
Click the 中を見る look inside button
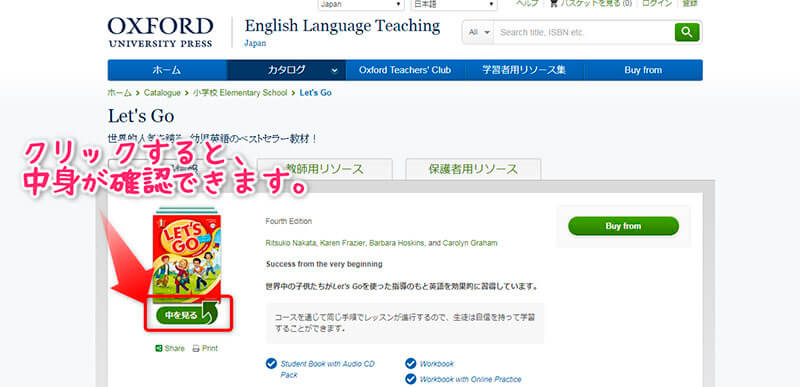187,315
